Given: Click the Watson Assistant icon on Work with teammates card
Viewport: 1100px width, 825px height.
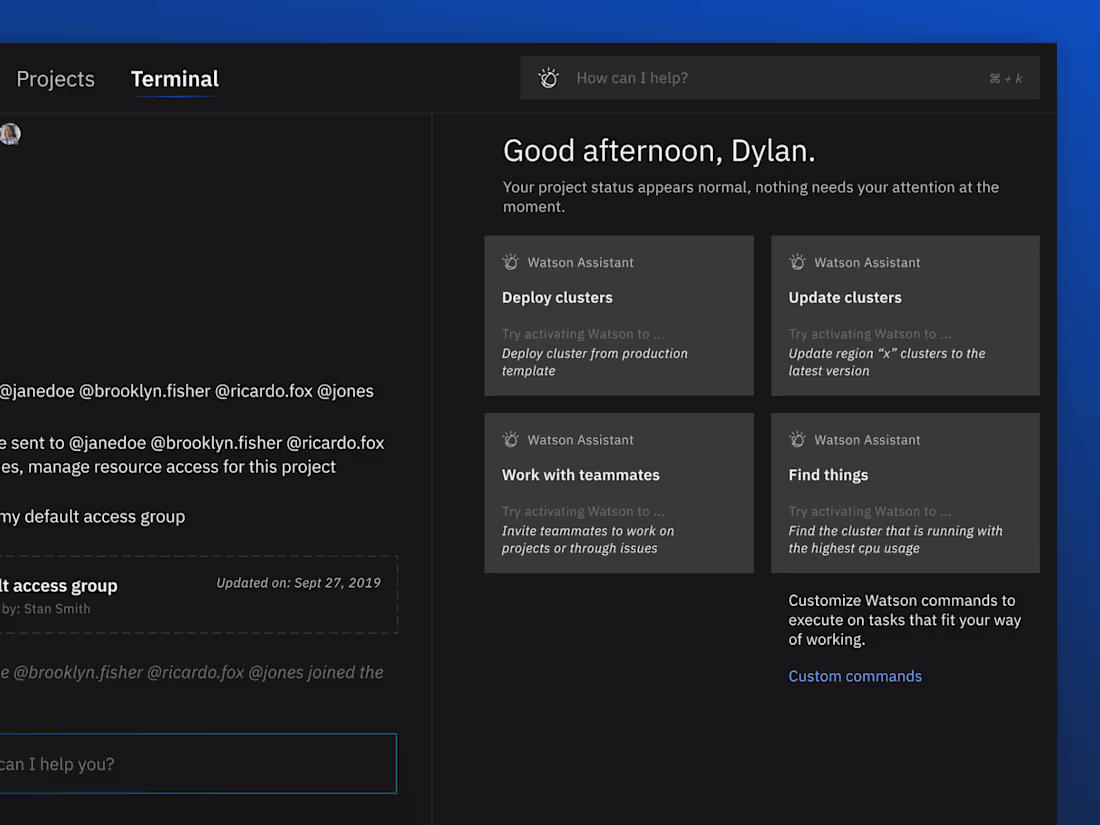Looking at the screenshot, I should tap(511, 440).
